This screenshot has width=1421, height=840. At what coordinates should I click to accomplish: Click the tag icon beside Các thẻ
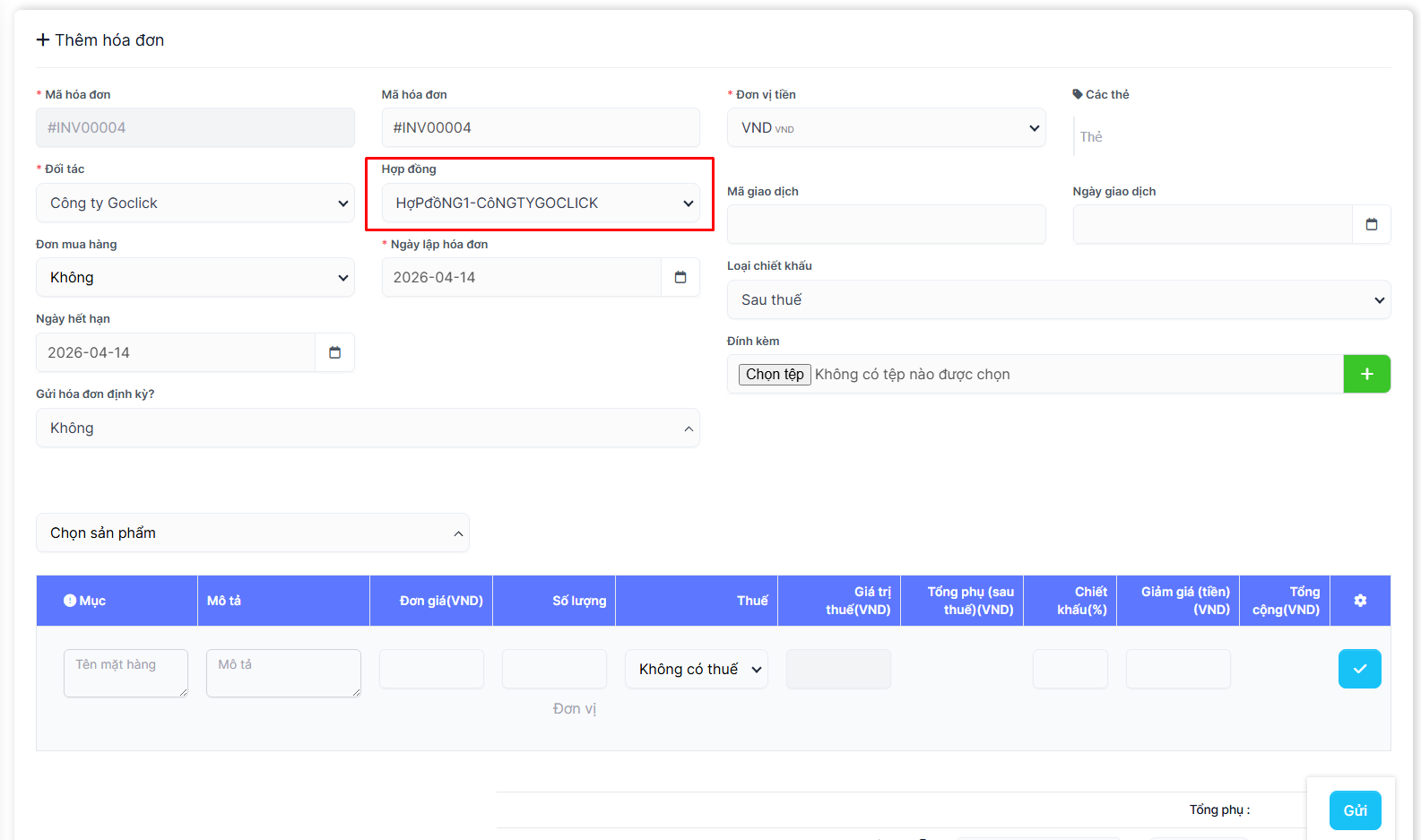point(1078,94)
